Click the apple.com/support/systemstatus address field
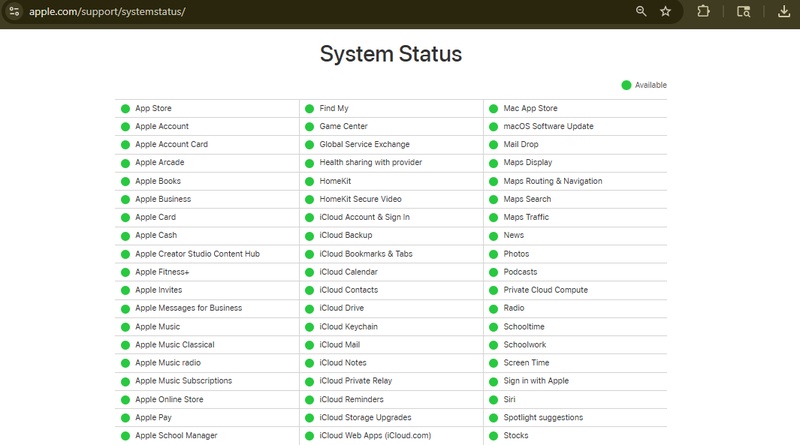 (x=107, y=11)
